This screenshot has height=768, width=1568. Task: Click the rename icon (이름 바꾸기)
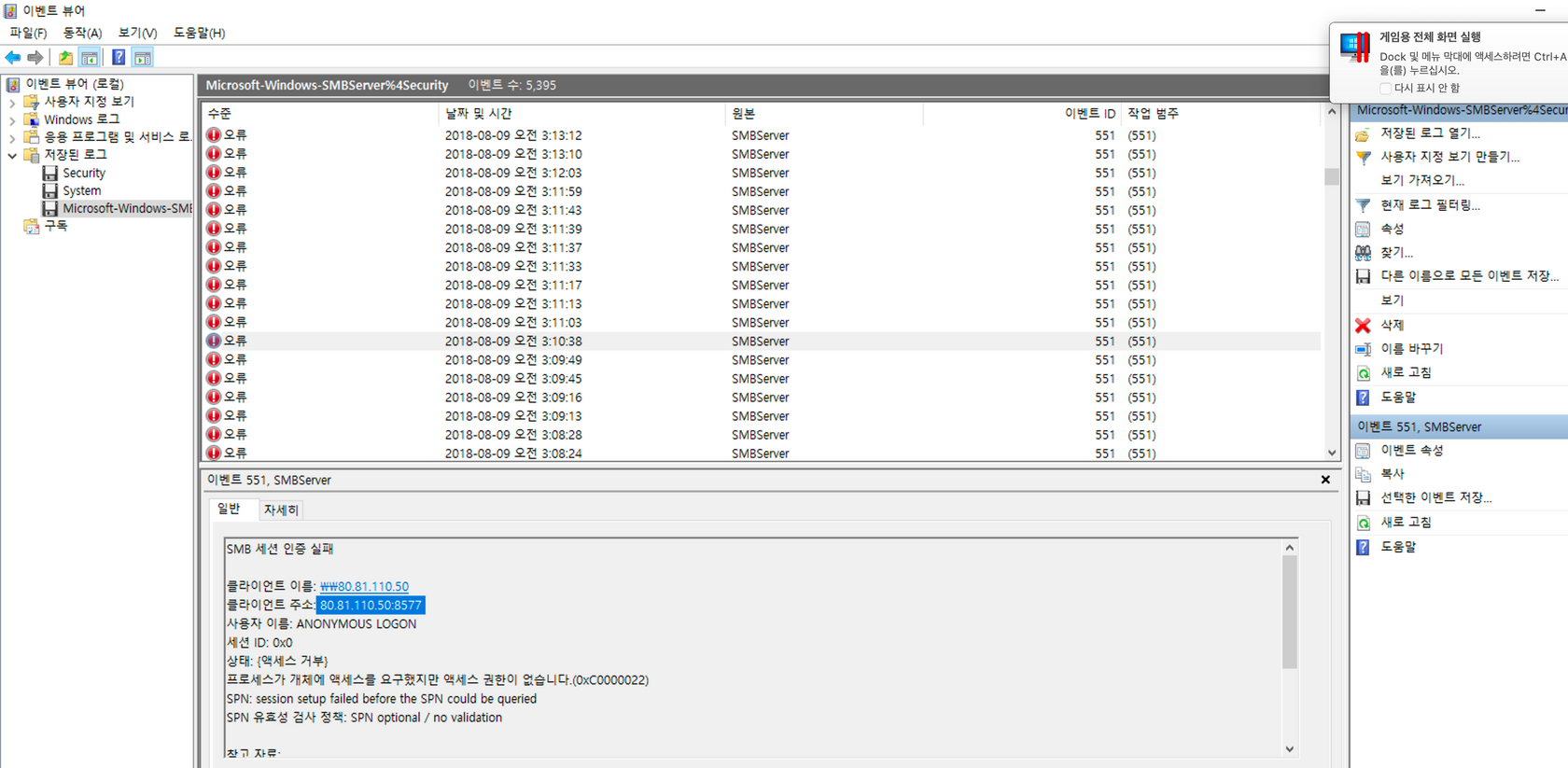pos(1363,349)
